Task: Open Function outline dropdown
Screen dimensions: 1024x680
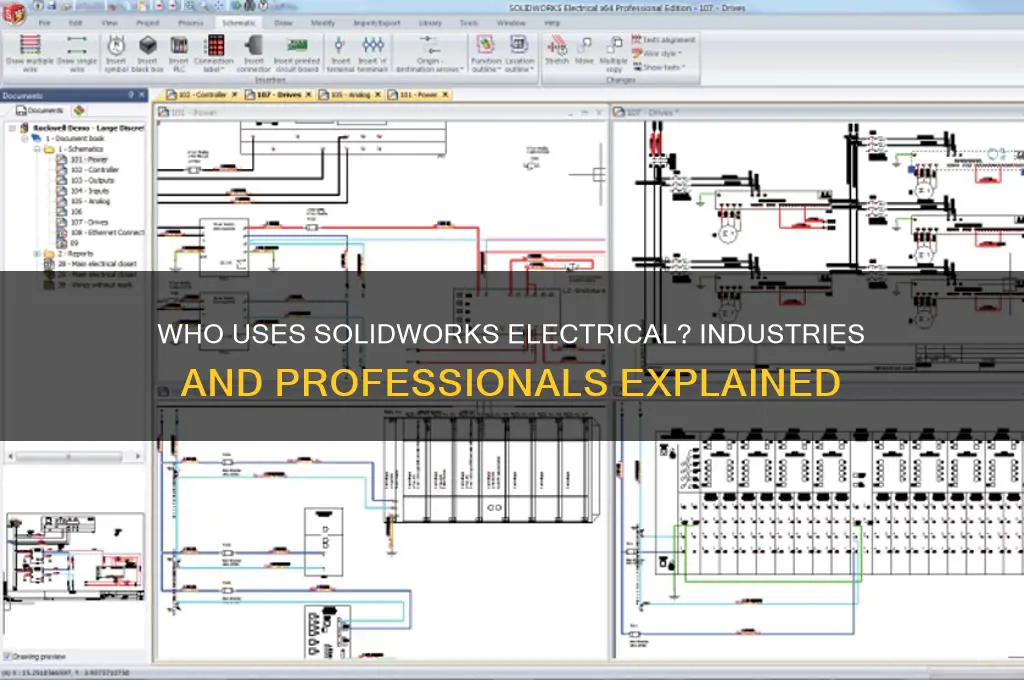Action: 485,53
